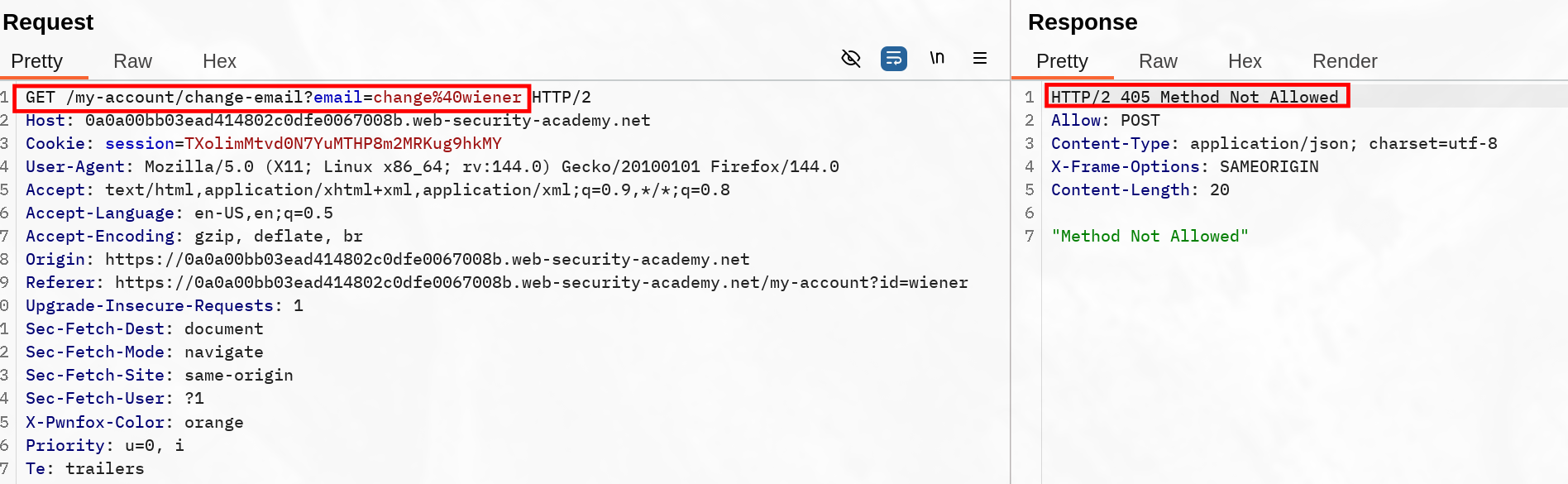Open the Response Render tab
Viewport: 1568px width, 484px height.
pos(1345,61)
